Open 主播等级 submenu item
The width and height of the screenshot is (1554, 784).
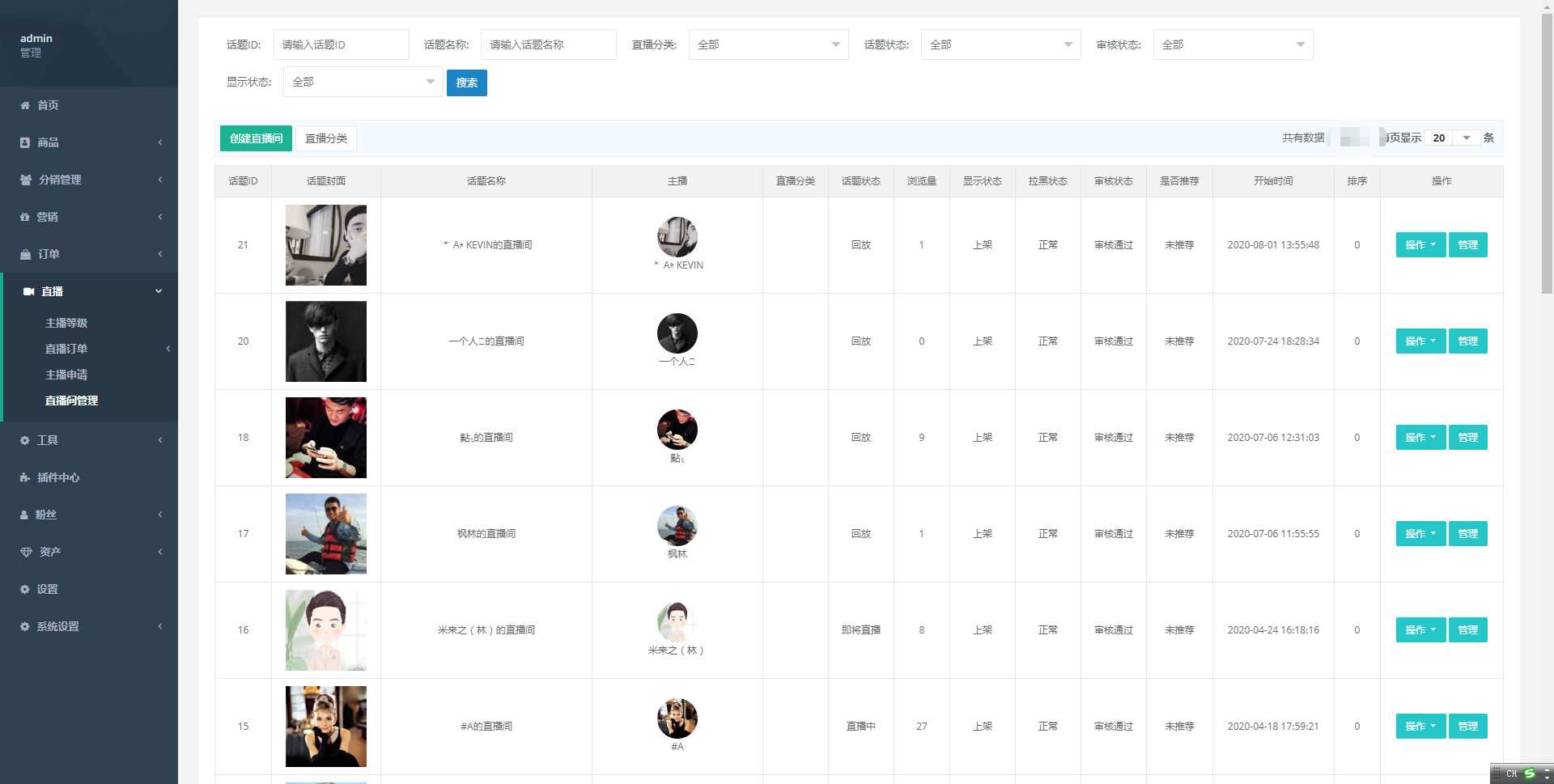coord(66,323)
